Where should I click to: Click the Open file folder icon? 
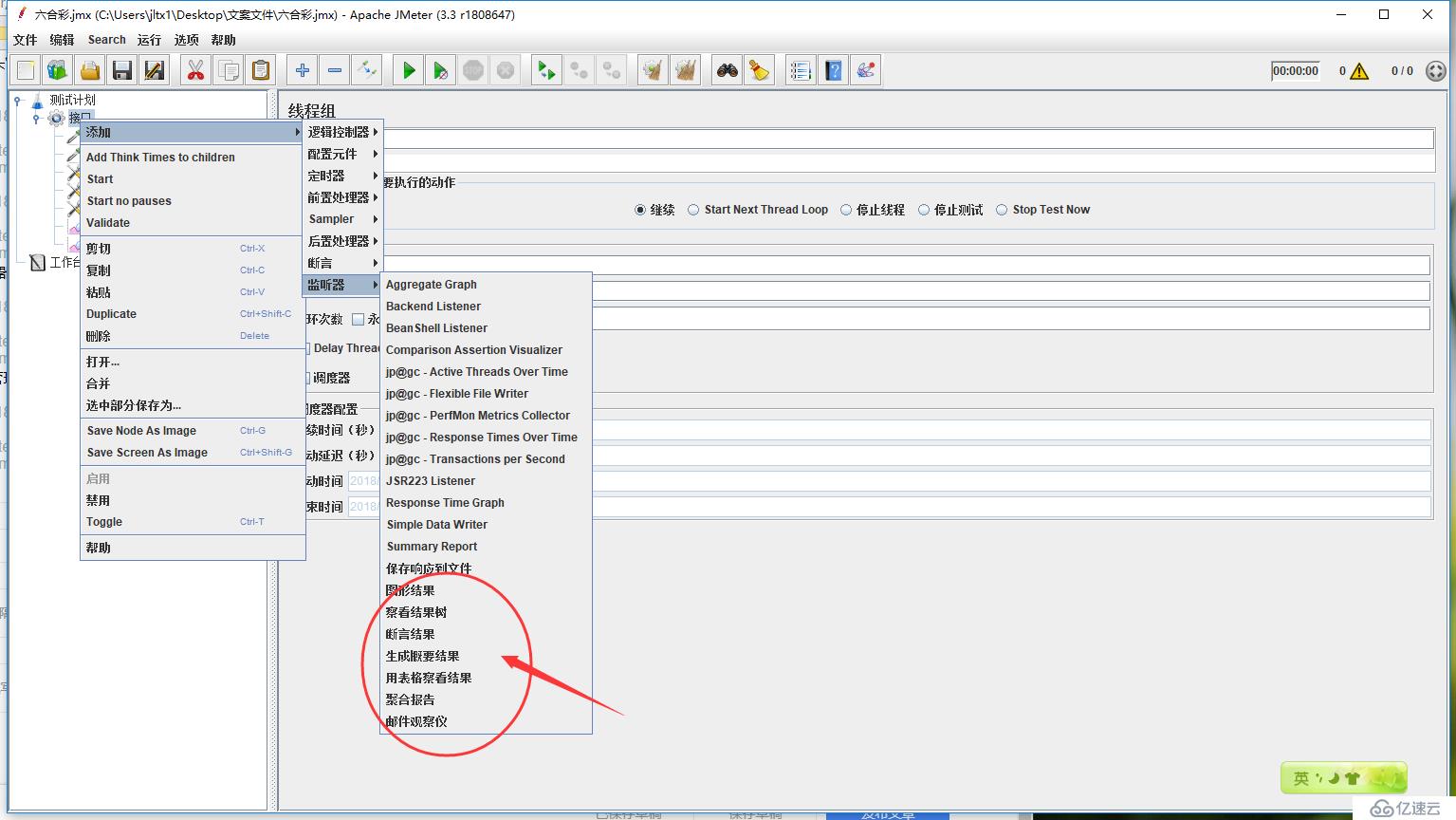click(x=90, y=70)
